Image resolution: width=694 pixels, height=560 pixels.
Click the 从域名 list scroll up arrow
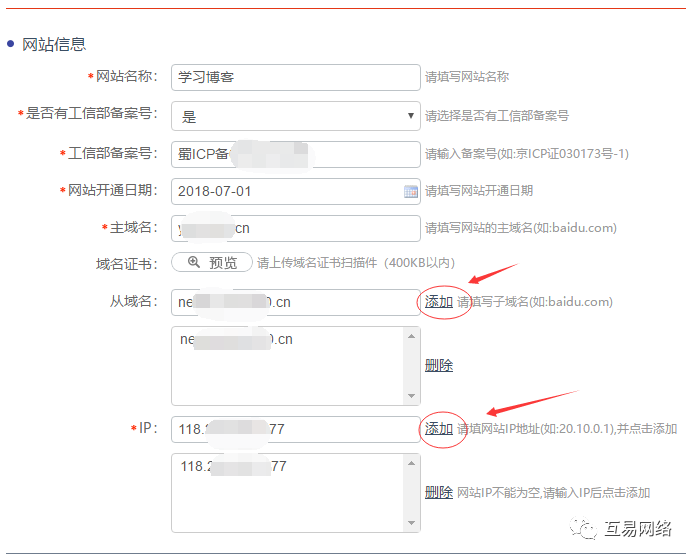point(412,336)
